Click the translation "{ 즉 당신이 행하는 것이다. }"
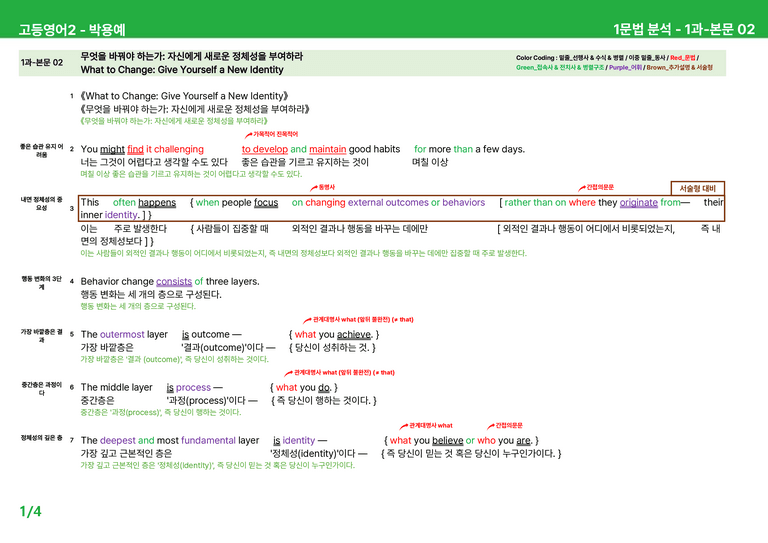The width and height of the screenshot is (768, 543). tap(324, 401)
